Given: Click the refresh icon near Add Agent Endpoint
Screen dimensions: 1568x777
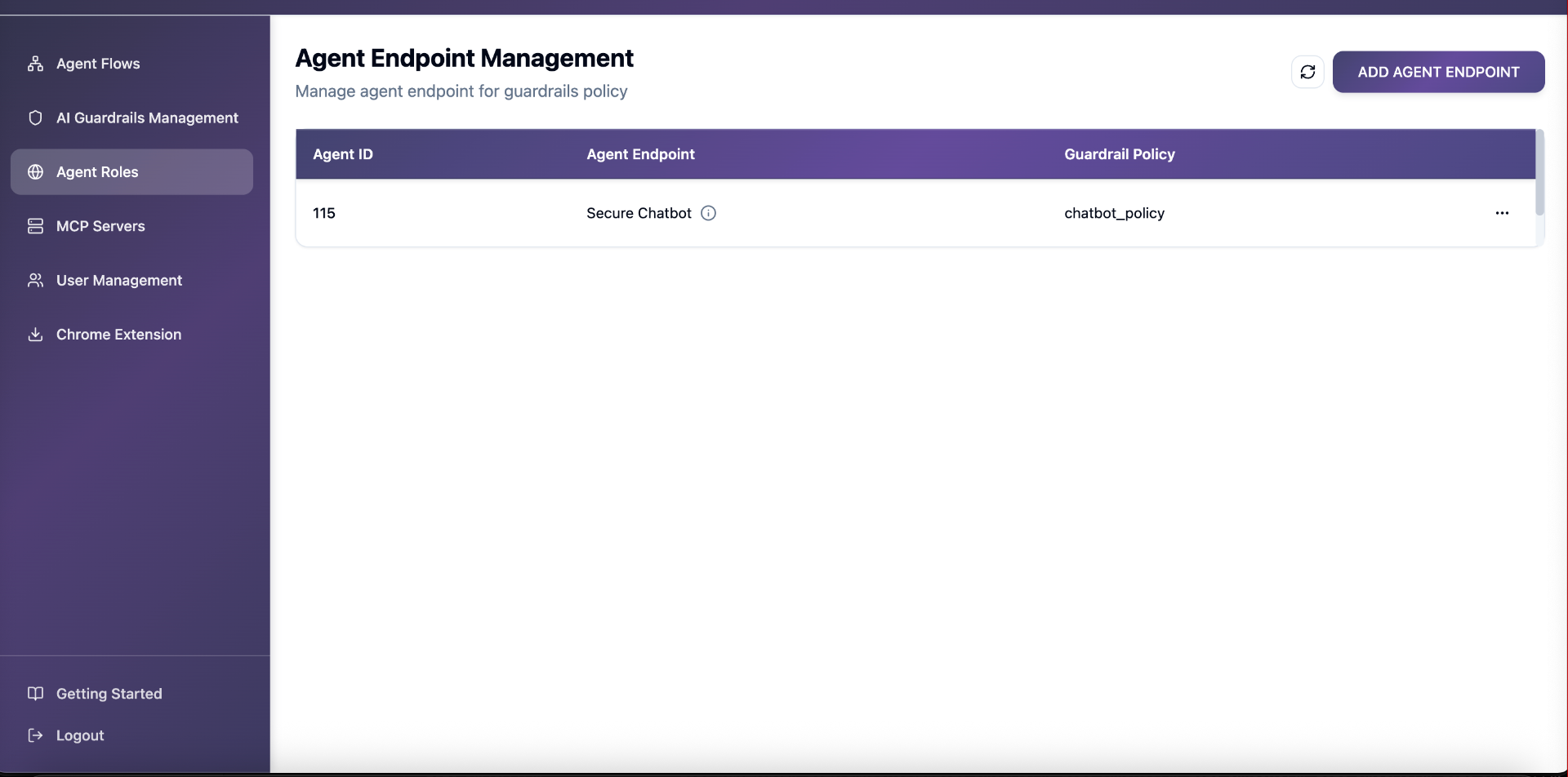Looking at the screenshot, I should click(1307, 72).
